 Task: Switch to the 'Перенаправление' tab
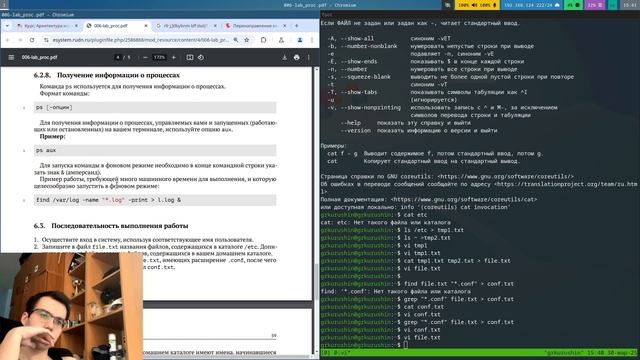pos(255,26)
